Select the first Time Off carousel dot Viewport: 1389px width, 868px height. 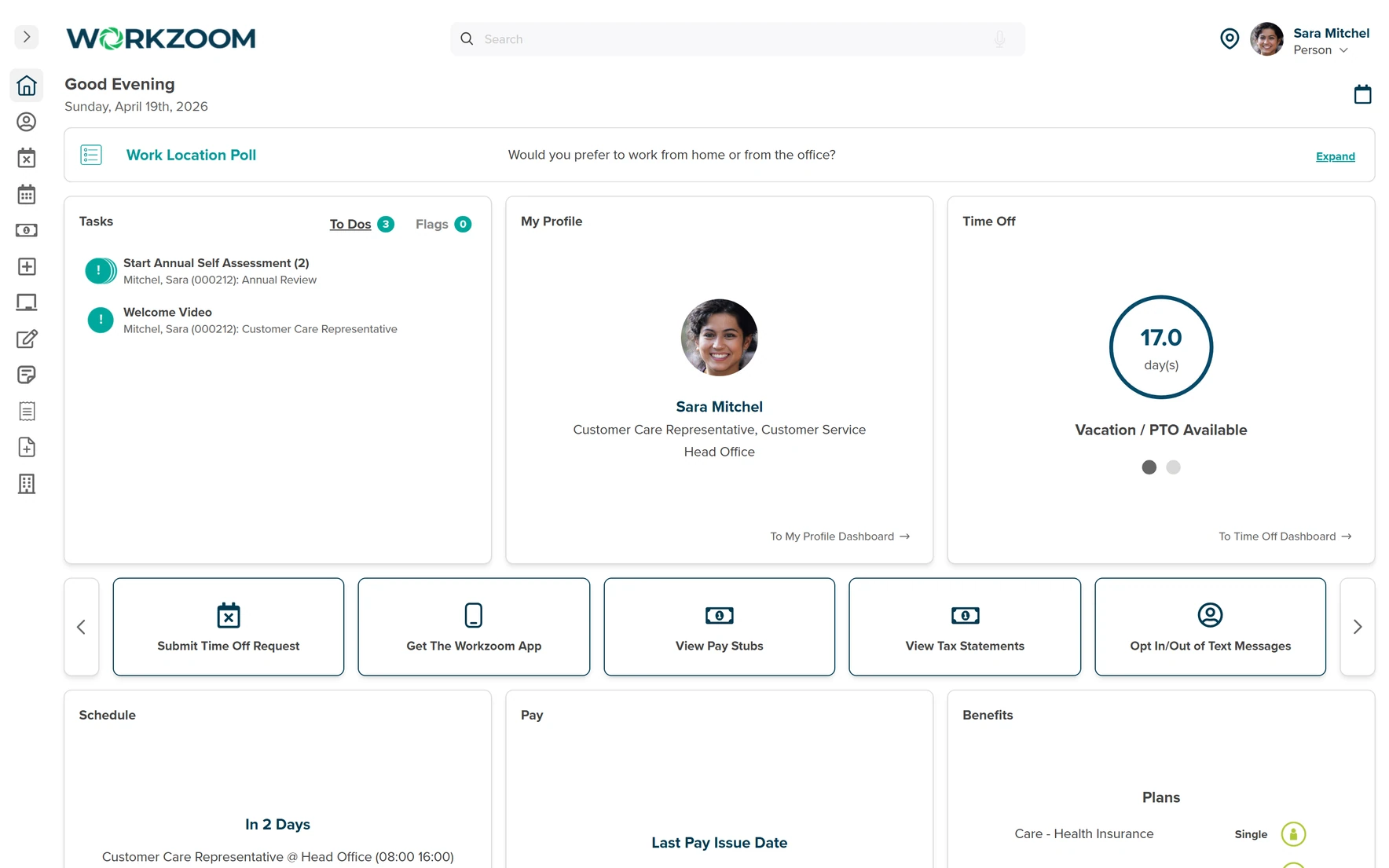point(1149,467)
